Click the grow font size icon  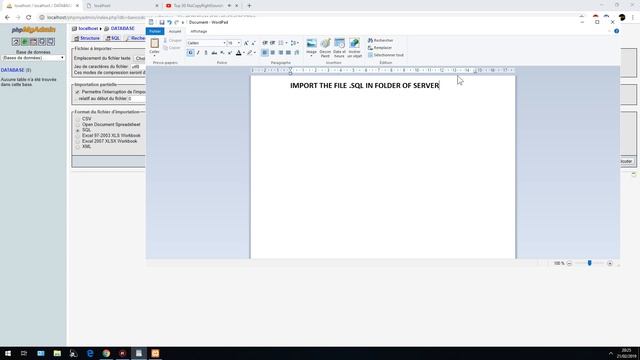pos(246,43)
